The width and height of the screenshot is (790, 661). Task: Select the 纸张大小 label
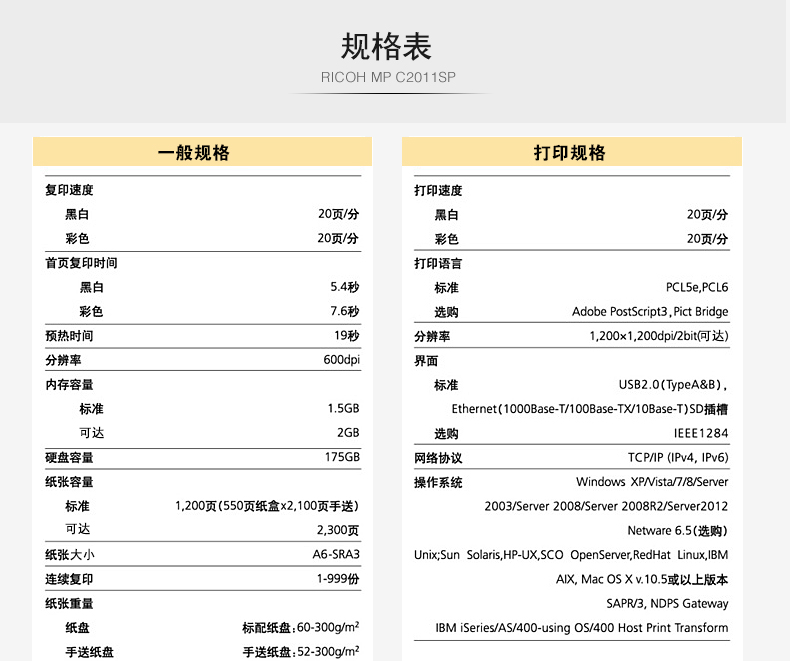[70, 555]
